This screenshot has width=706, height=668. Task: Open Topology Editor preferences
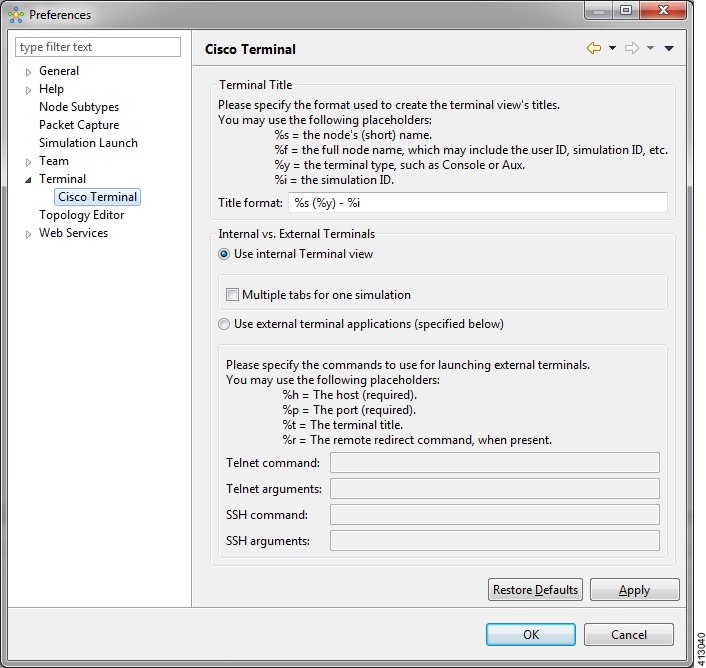pos(81,215)
